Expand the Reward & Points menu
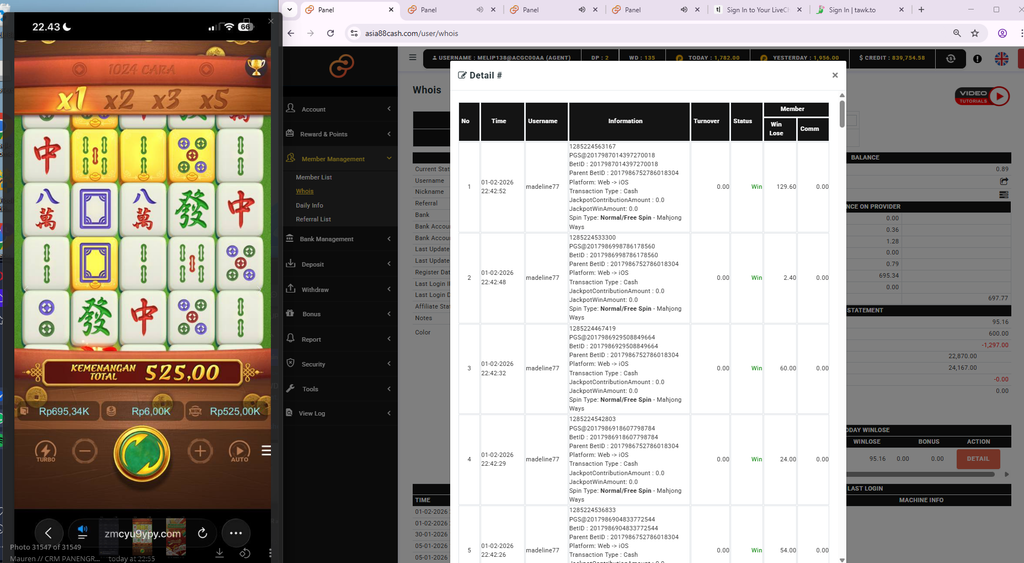Image resolution: width=1024 pixels, height=563 pixels. pyautogui.click(x=340, y=134)
